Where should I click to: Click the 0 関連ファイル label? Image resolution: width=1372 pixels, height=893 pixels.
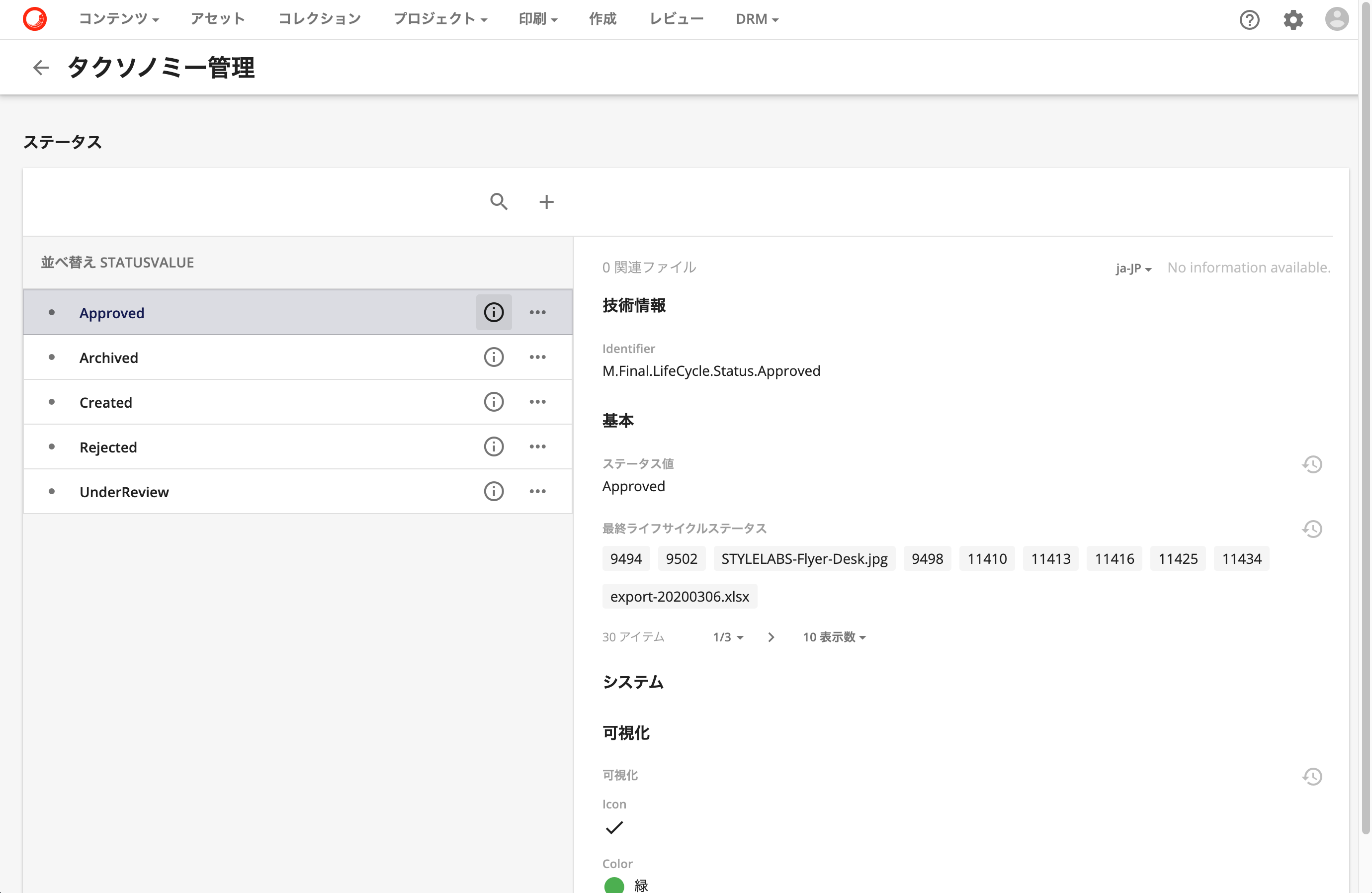point(649,268)
